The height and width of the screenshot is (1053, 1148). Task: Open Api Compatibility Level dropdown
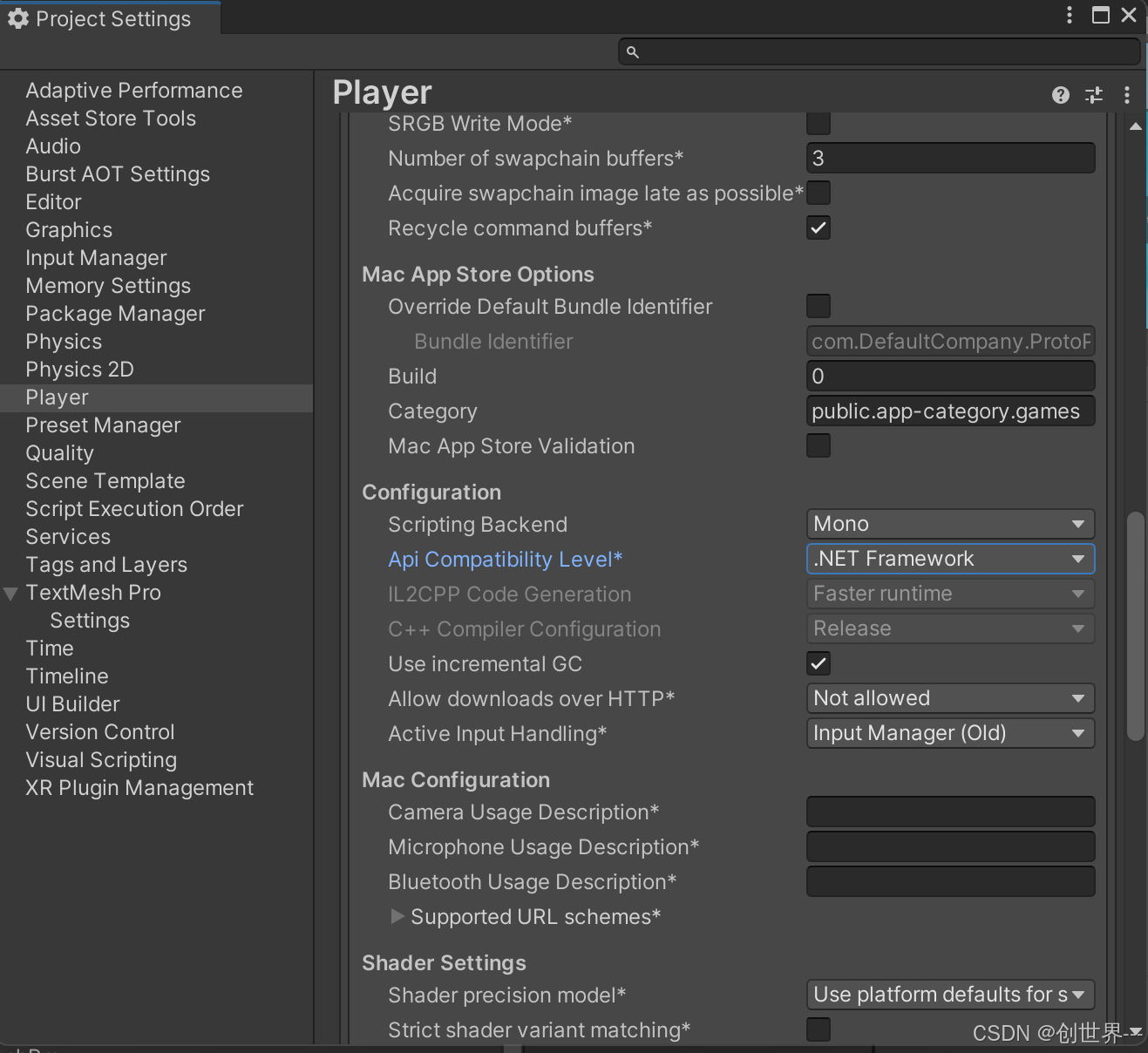(950, 559)
